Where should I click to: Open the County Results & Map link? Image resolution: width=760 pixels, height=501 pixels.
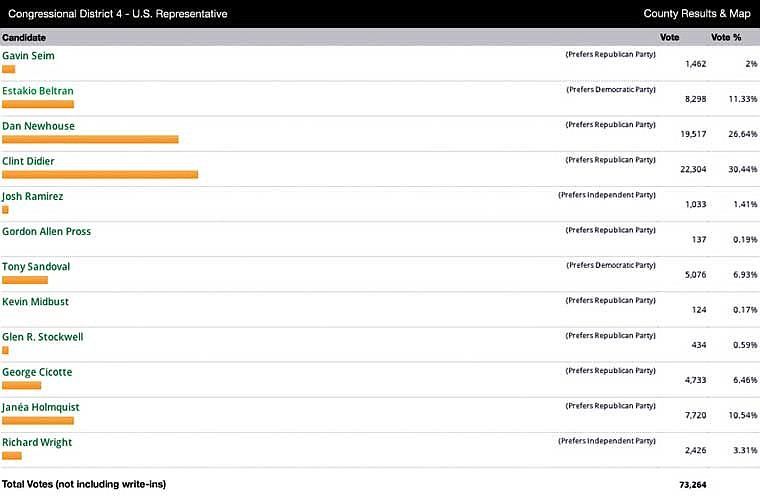point(696,14)
